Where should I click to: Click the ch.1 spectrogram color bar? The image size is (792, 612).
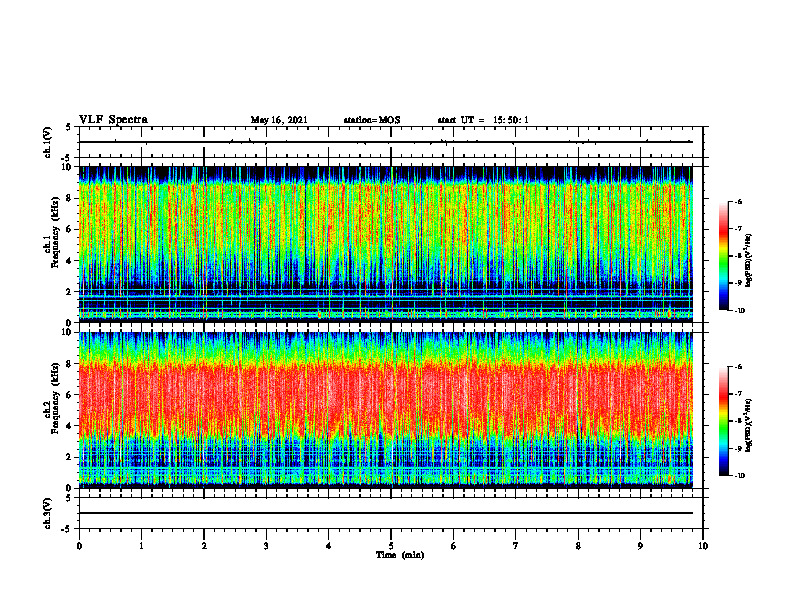click(723, 256)
